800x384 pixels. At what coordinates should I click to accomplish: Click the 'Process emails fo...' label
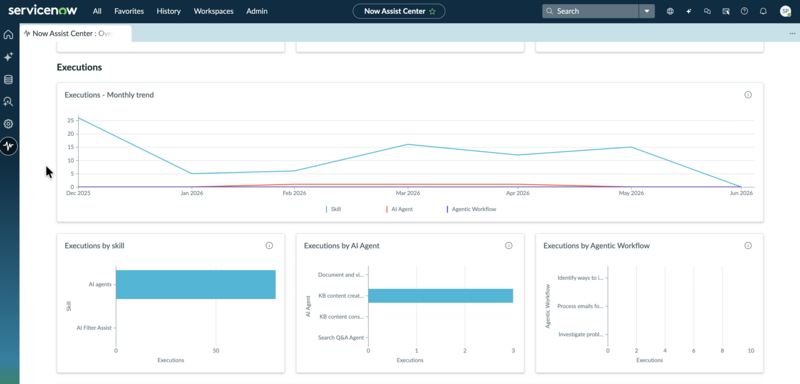point(581,306)
